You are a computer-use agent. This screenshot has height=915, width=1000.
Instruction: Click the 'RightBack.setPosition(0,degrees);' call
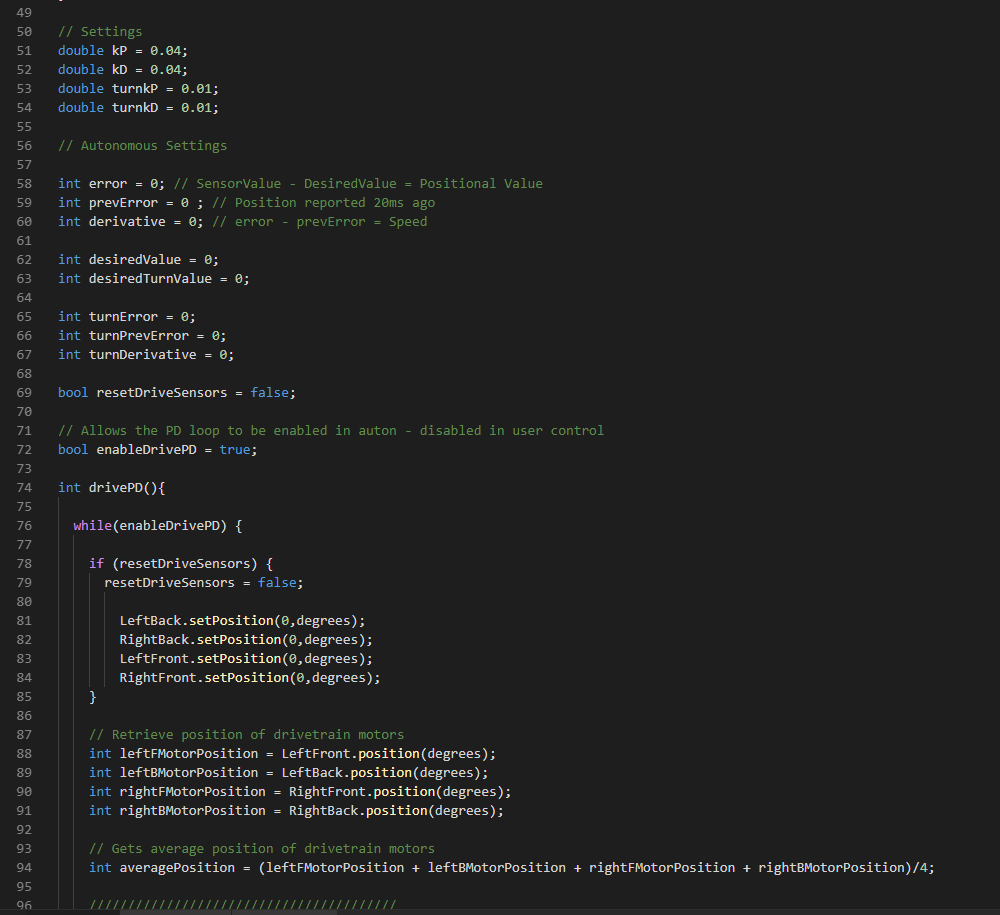[246, 640]
